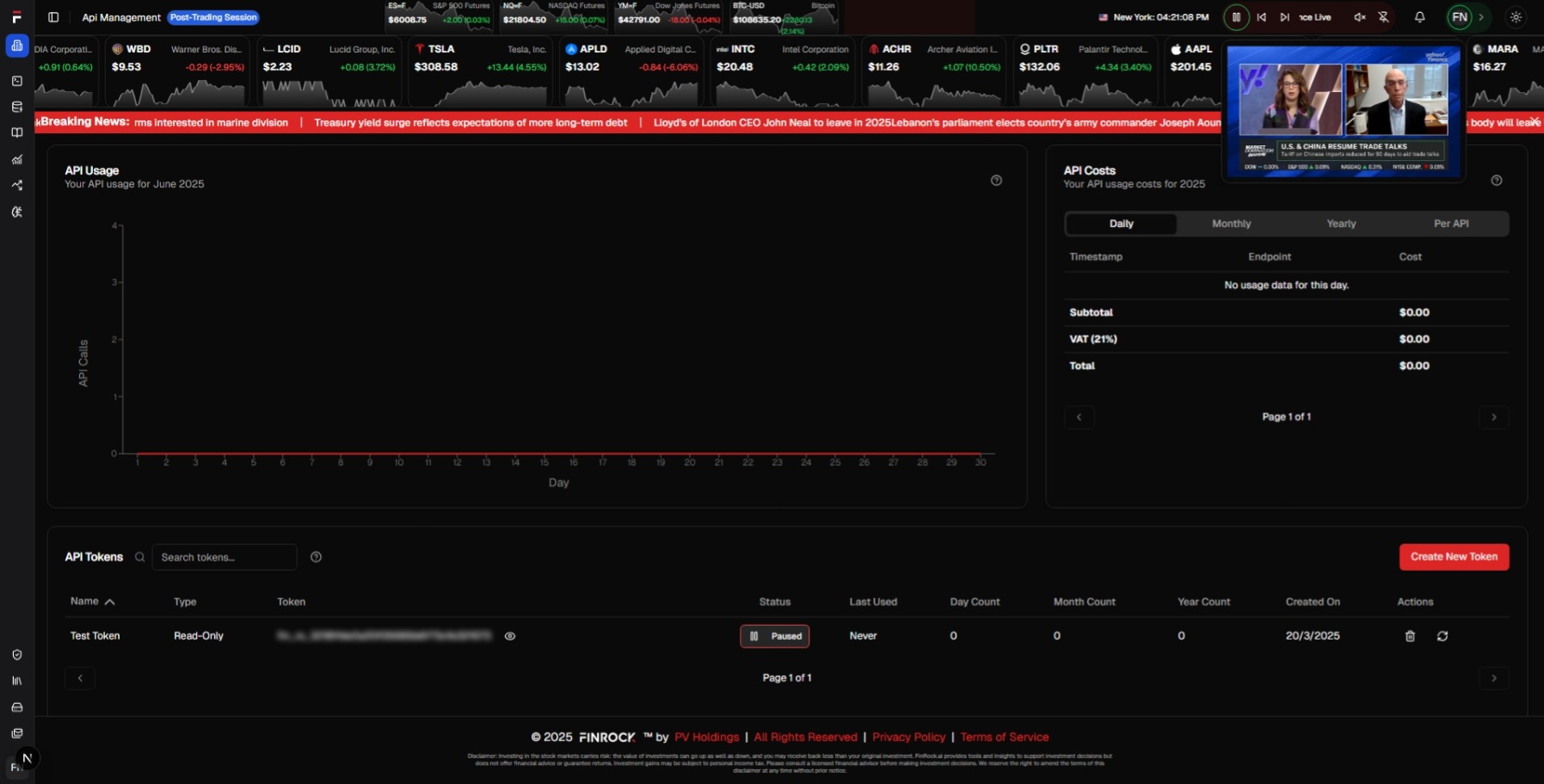
Task: Delete Test Token using trash icon
Action: click(x=1410, y=636)
